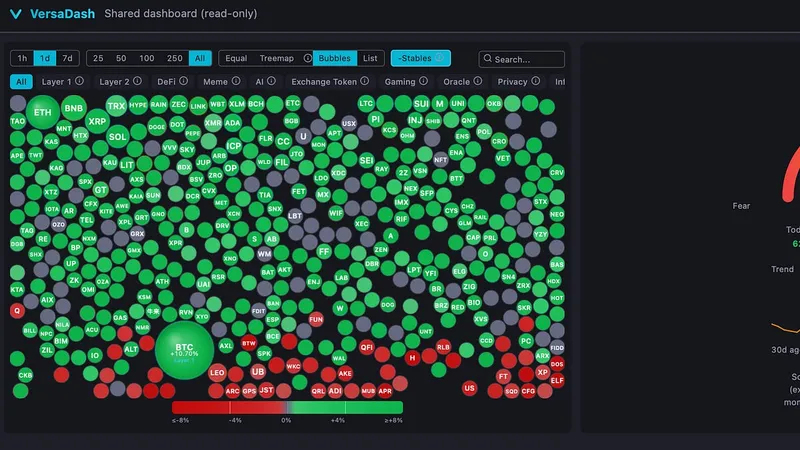Select the BNB bubble
800x450 pixels.
[73, 108]
